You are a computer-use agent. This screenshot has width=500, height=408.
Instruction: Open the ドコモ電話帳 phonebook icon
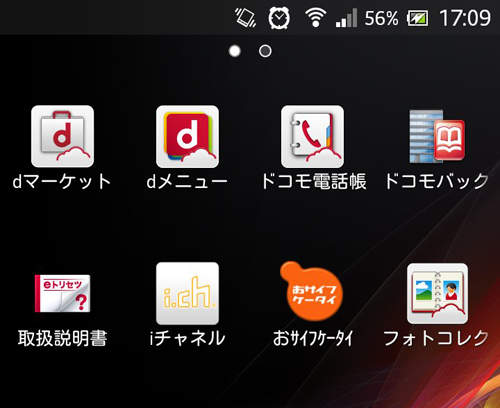point(312,136)
